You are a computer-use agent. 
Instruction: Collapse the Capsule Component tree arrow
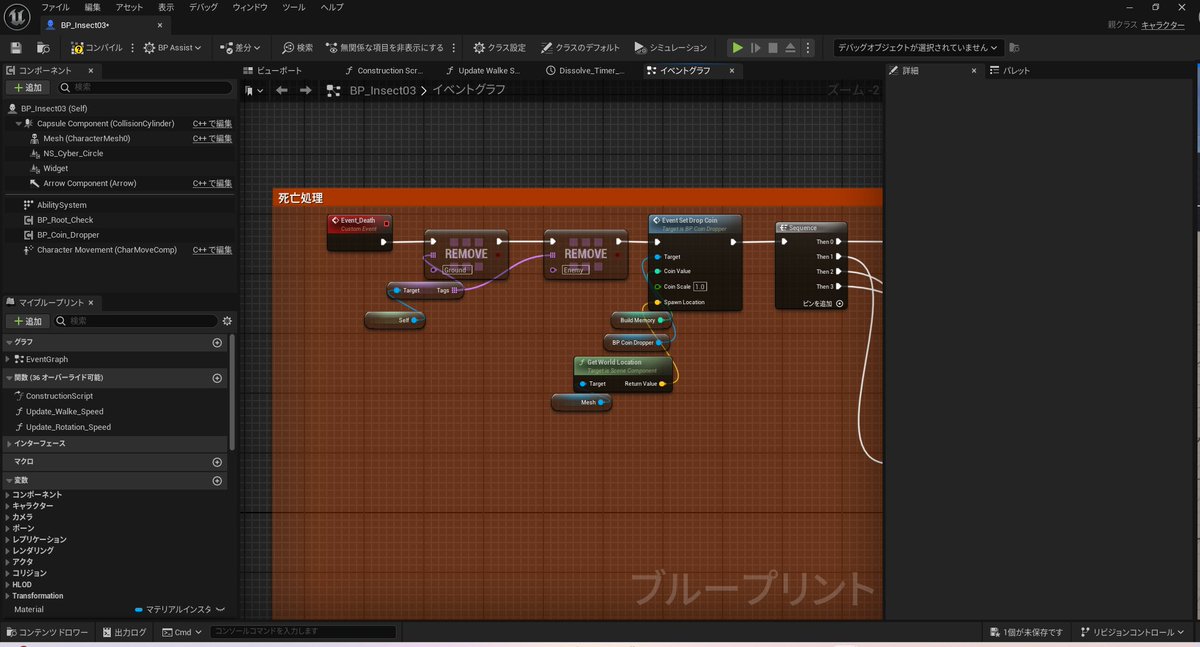point(17,124)
